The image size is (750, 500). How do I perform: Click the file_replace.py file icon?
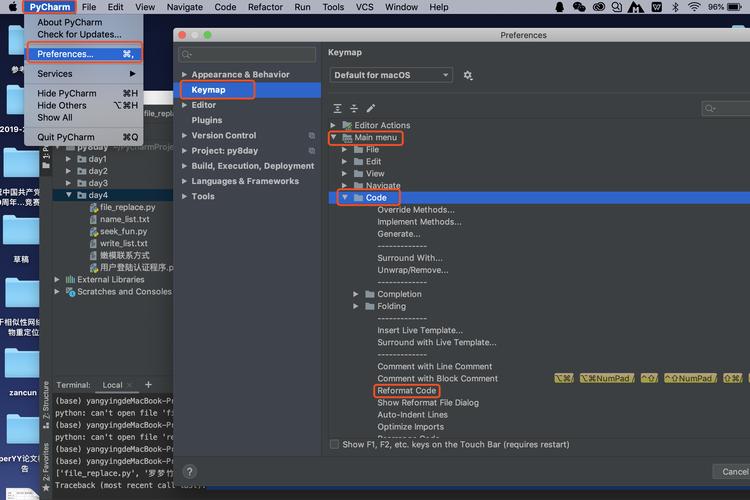point(94,207)
